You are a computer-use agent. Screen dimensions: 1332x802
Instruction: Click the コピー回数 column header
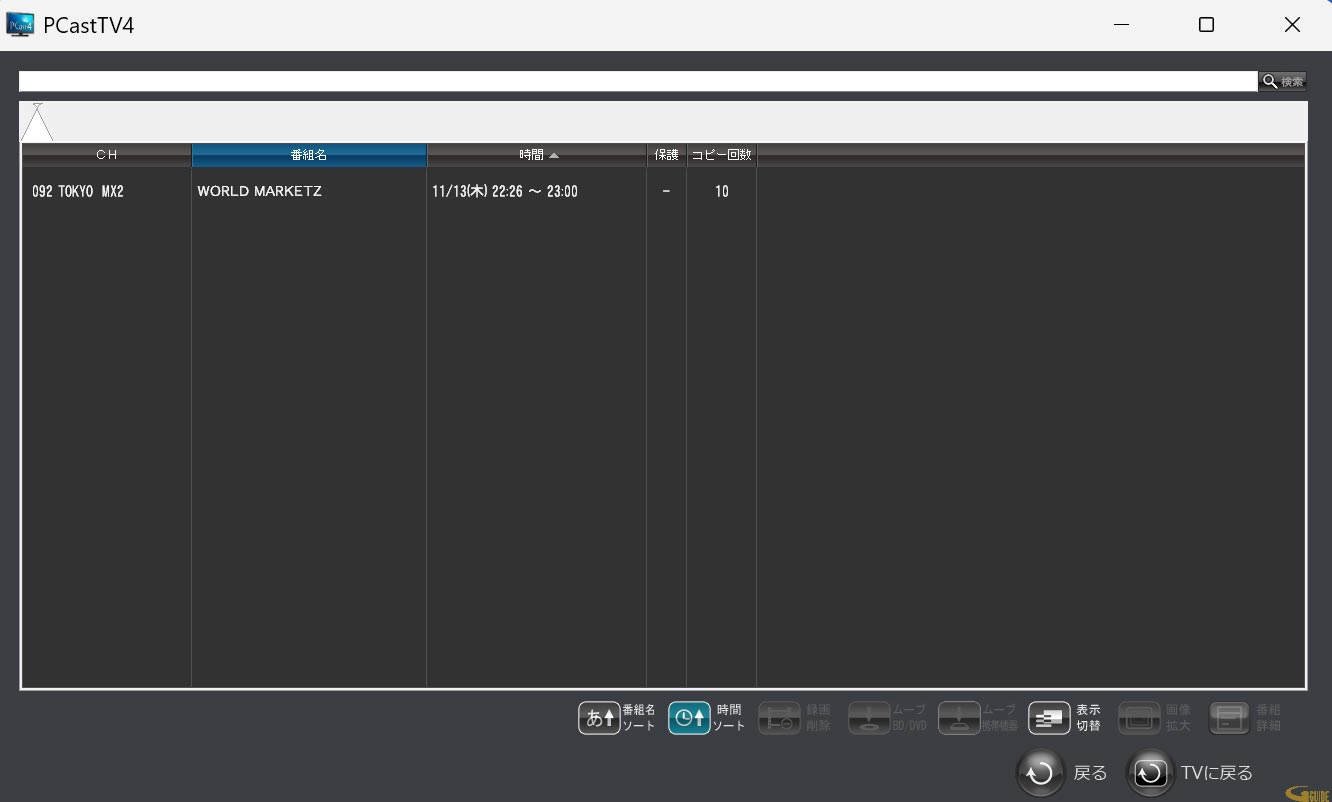tap(721, 155)
